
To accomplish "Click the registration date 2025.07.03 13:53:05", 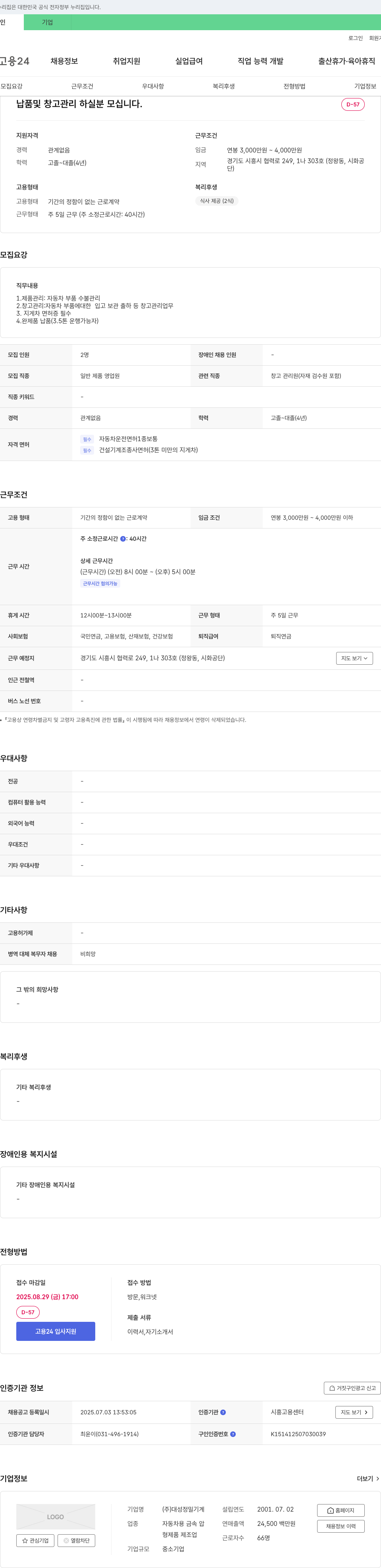I will 108,1412.
